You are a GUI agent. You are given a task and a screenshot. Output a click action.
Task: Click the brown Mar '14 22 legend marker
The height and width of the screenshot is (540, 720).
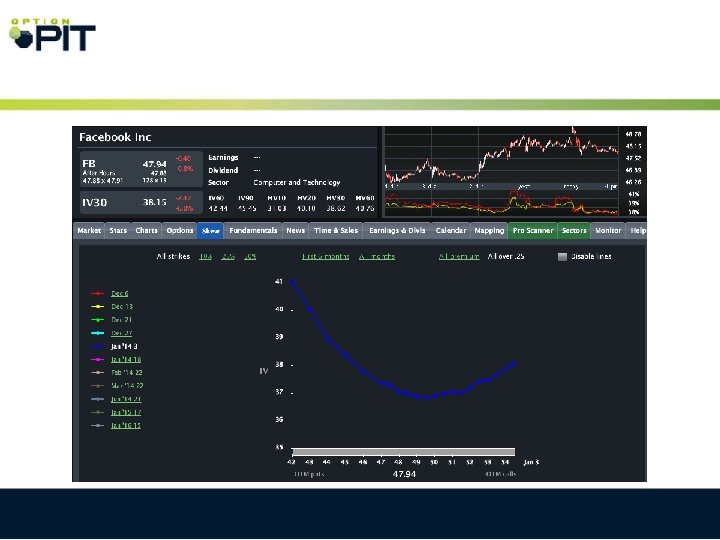(97, 386)
